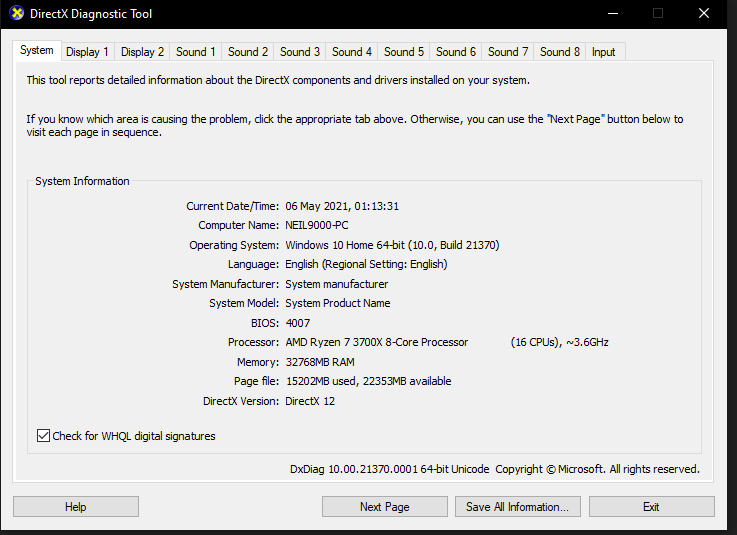Select the System tab

point(37,51)
